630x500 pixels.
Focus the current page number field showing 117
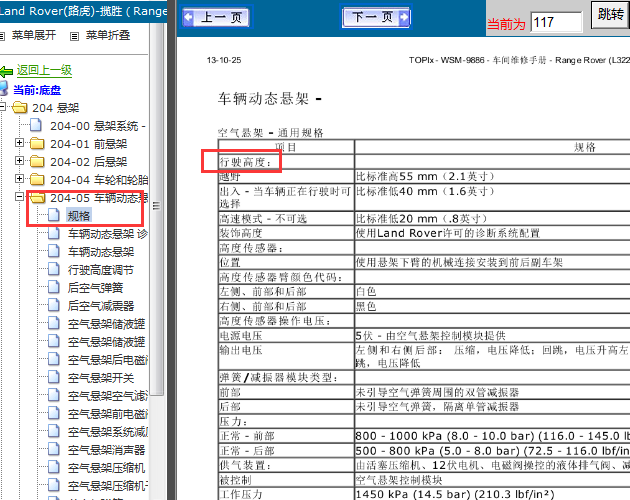point(556,22)
